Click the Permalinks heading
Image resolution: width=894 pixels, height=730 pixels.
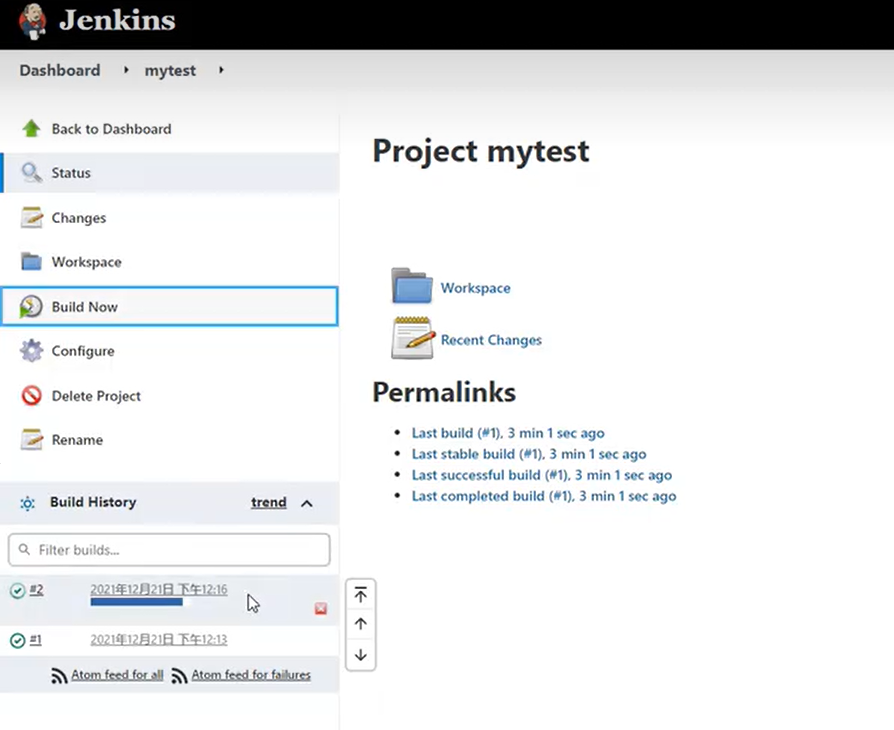[444, 392]
